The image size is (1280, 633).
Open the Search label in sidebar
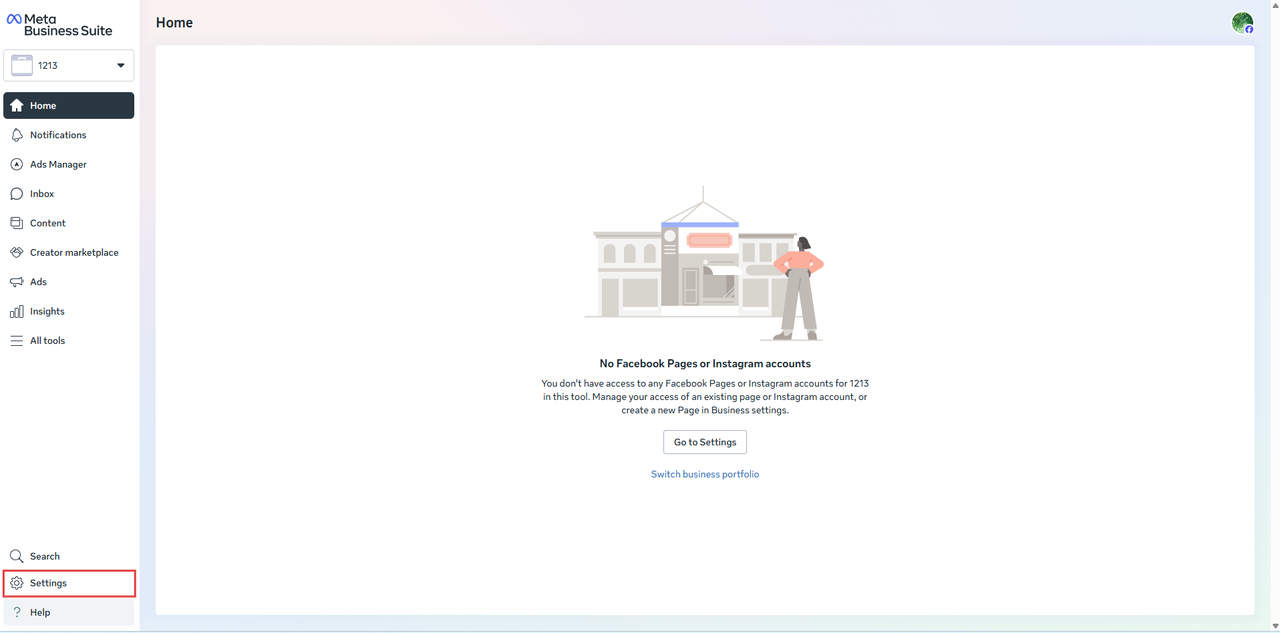tap(45, 556)
